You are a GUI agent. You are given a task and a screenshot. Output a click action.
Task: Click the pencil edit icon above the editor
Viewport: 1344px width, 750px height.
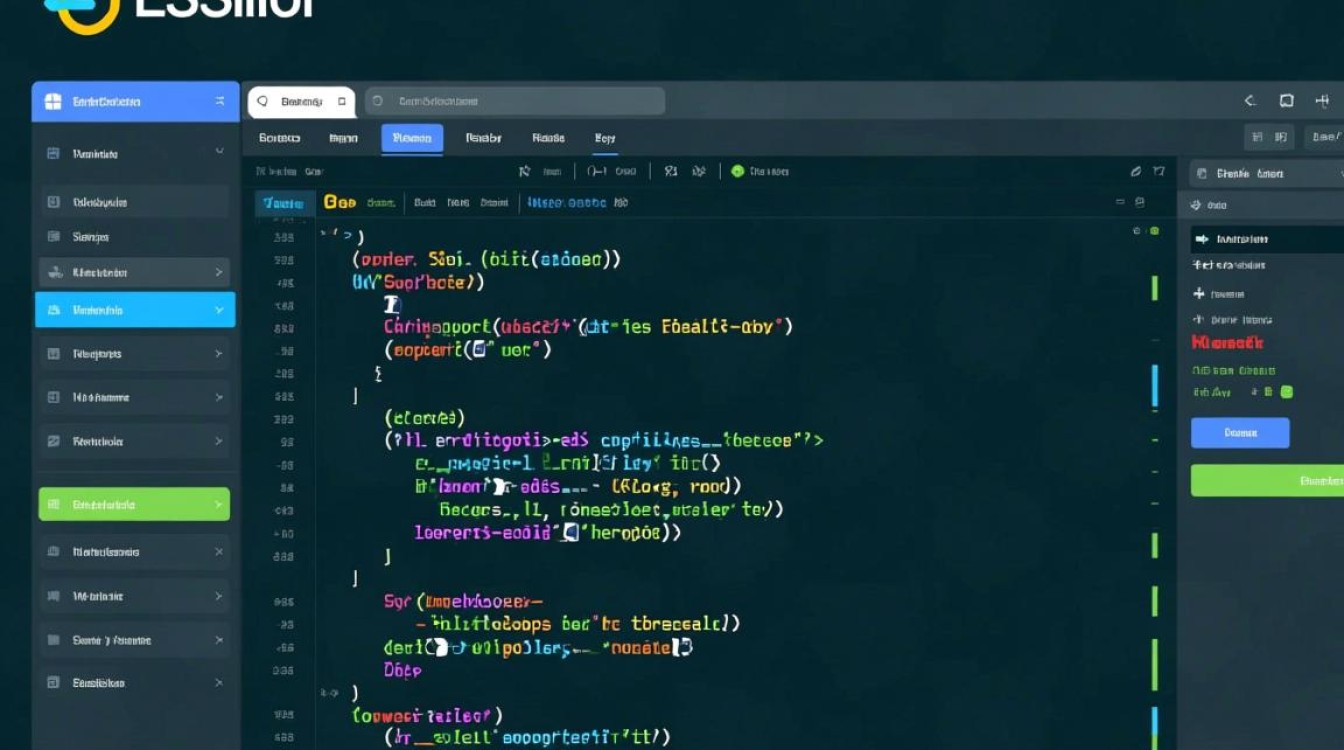1136,171
